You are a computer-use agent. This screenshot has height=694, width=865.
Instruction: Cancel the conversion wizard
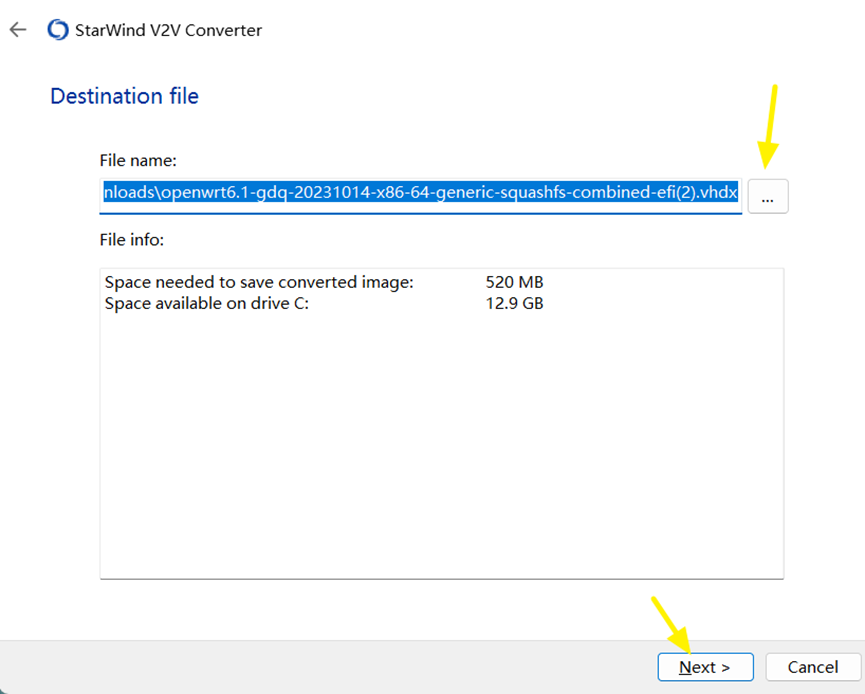[813, 667]
